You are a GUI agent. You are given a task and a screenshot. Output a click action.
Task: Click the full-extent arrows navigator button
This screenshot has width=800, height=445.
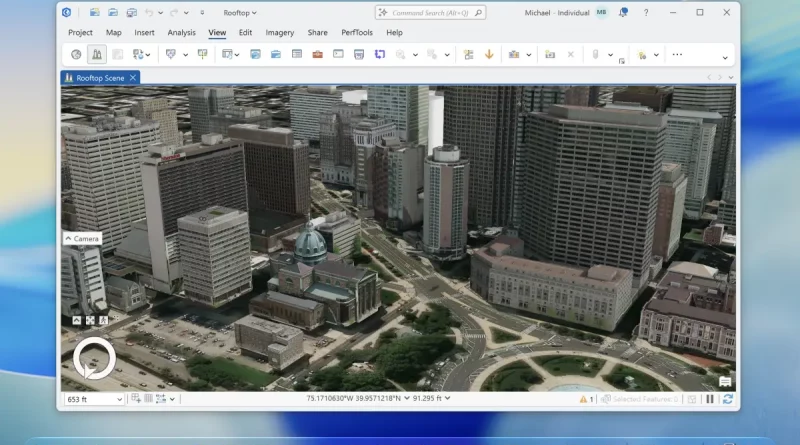(x=90, y=320)
